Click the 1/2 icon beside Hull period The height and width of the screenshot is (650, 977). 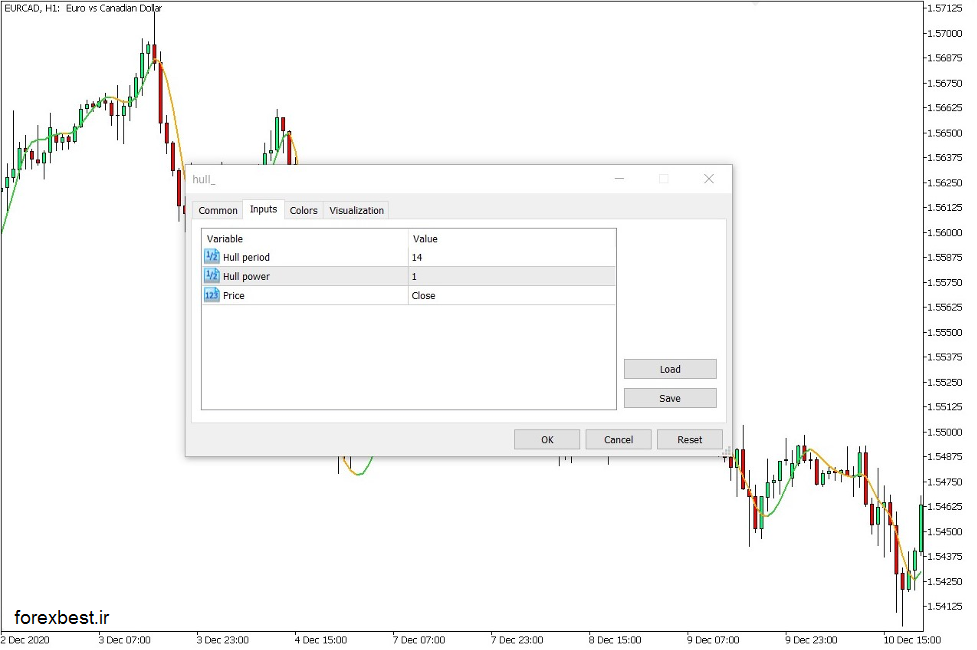point(211,256)
